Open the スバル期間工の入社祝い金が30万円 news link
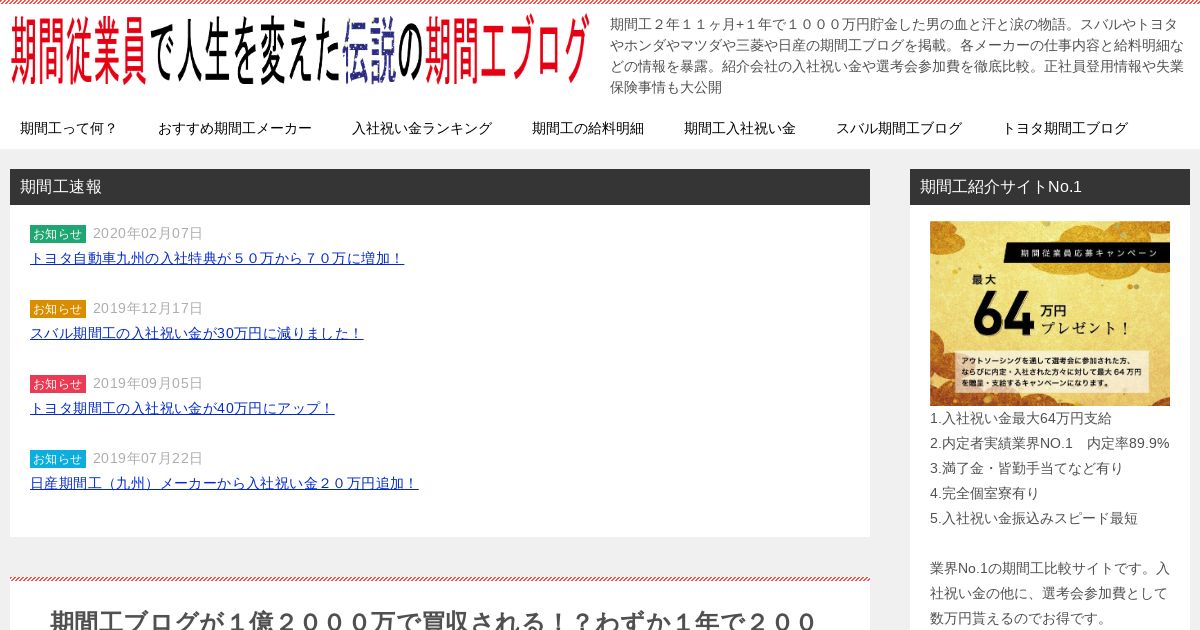This screenshot has height=630, width=1200. click(x=196, y=333)
